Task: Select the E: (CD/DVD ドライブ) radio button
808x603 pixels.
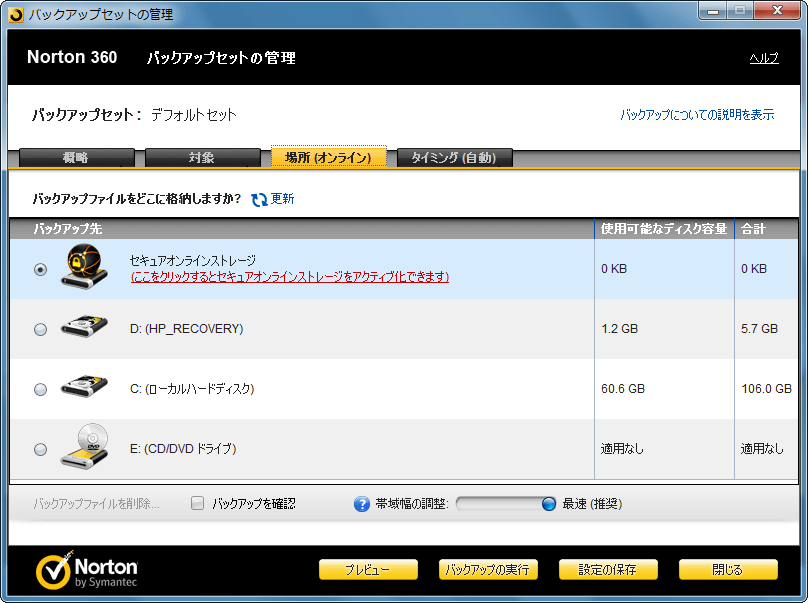Action: pos(40,449)
